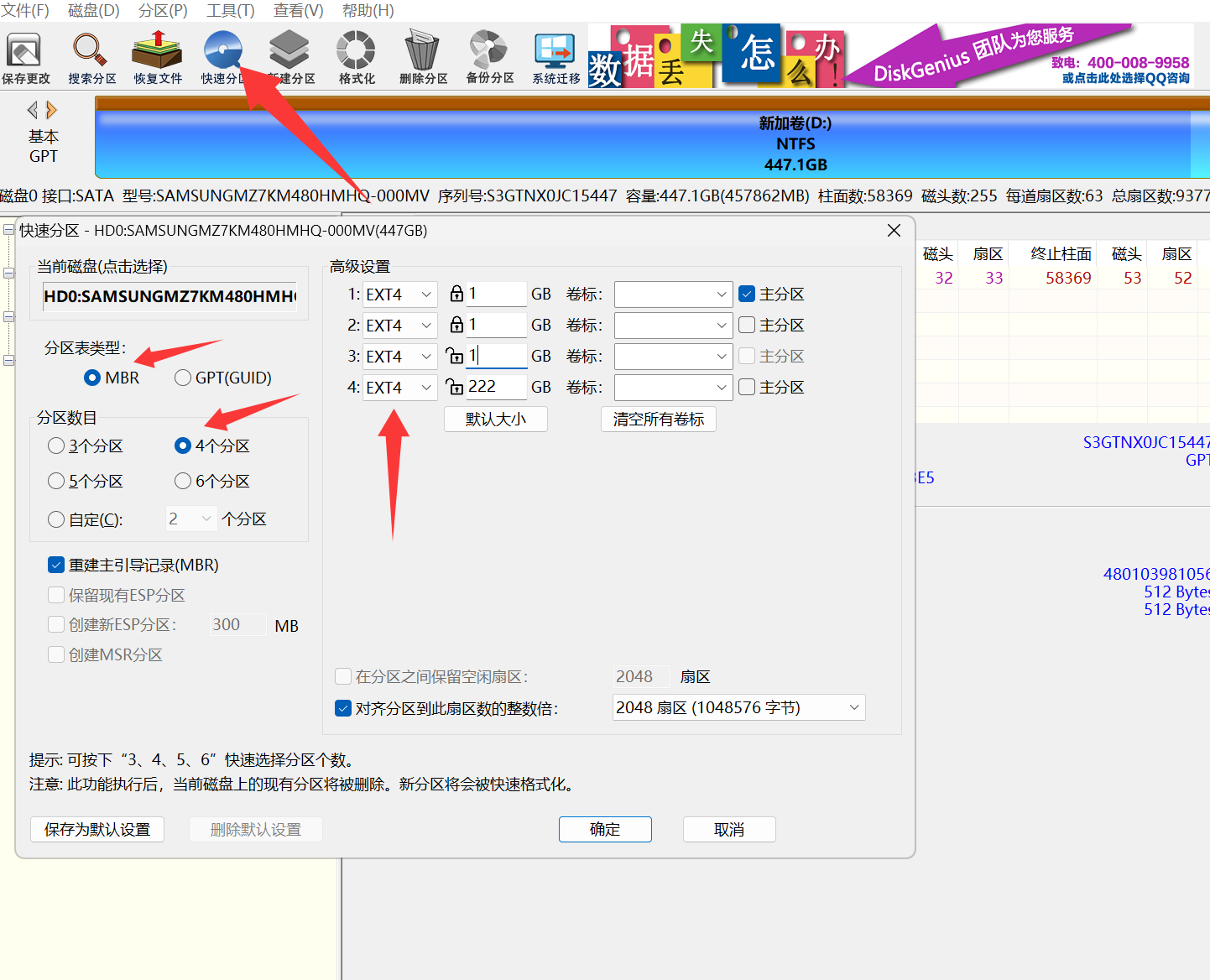The height and width of the screenshot is (980, 1210).
Task: Click the 保存更改 toolbar icon
Action: pyautogui.click(x=26, y=56)
